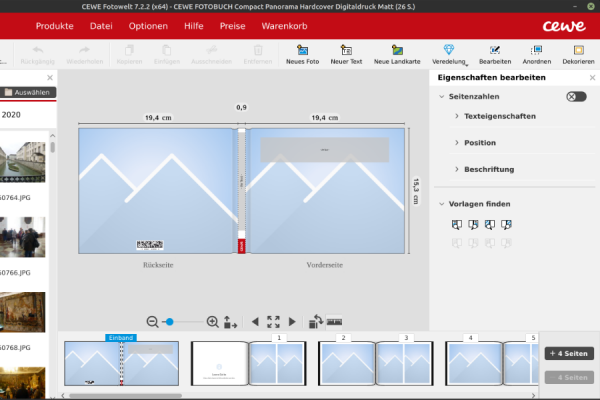Open the Hilfe menu
The height and width of the screenshot is (400, 600).
click(194, 26)
